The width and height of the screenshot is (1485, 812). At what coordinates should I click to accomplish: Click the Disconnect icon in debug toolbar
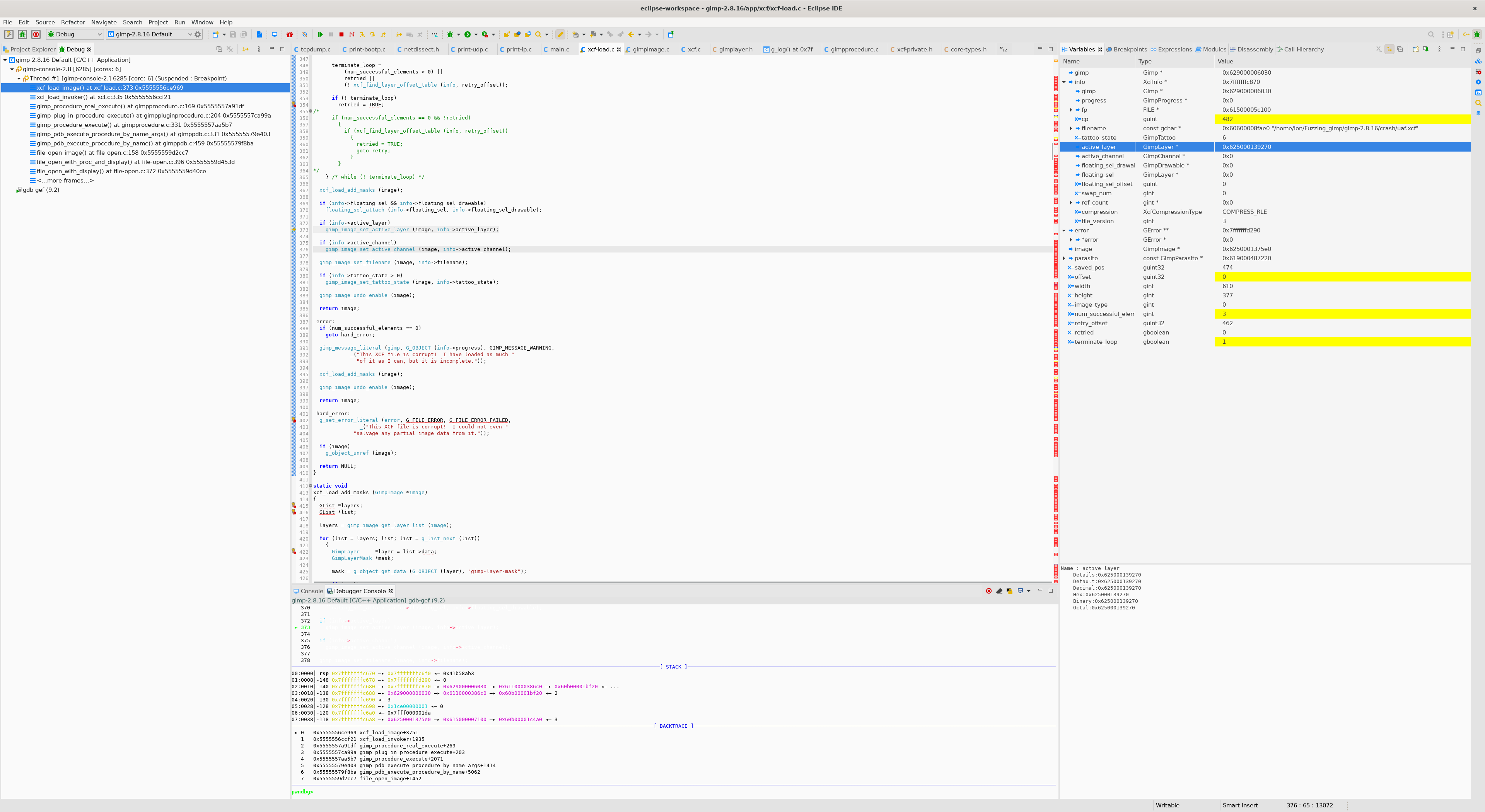pyautogui.click(x=352, y=34)
